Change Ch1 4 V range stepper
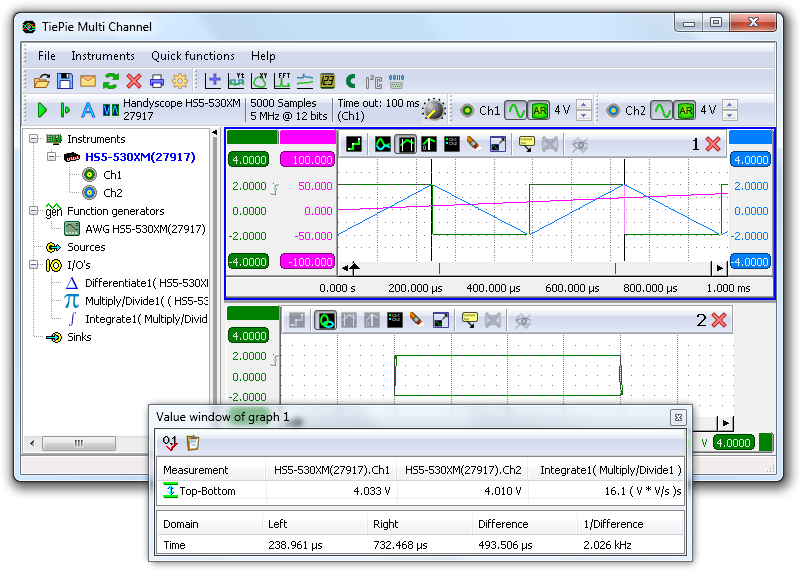The image size is (801, 571). click(584, 110)
